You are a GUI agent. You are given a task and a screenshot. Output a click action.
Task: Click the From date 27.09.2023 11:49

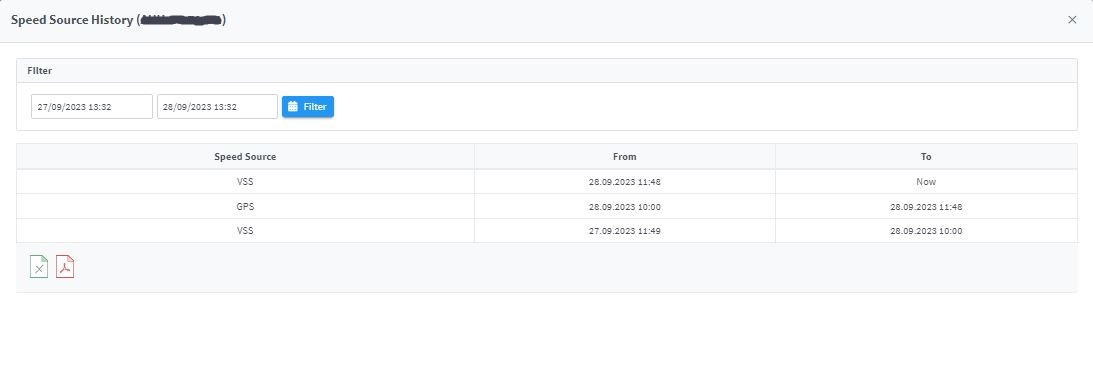click(x=625, y=231)
